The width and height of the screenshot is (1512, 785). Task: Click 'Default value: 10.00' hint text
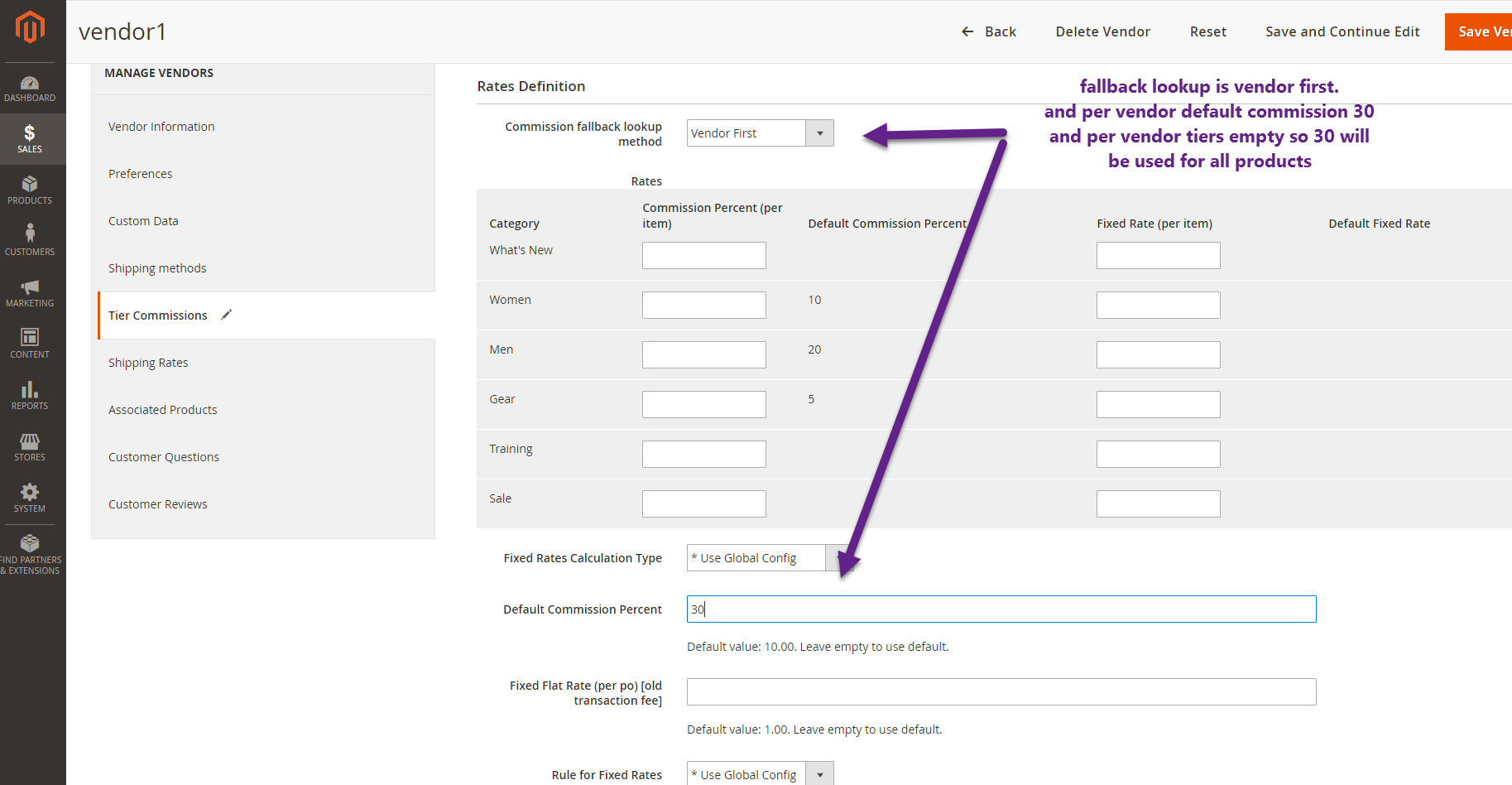click(x=818, y=647)
